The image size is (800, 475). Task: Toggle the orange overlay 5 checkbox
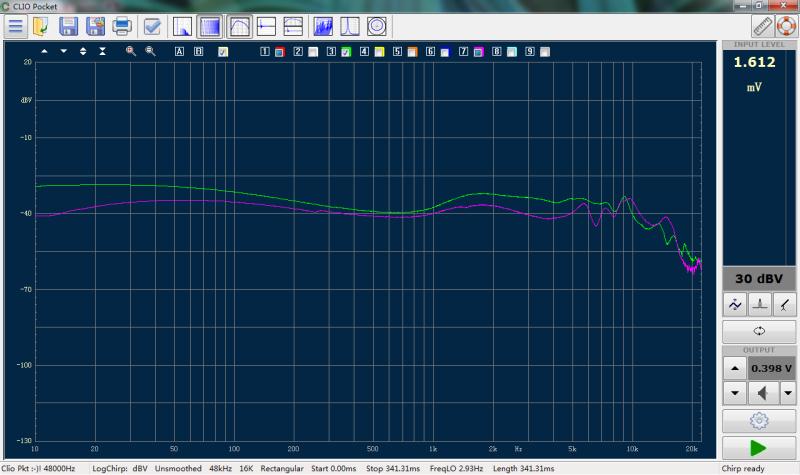(412, 52)
